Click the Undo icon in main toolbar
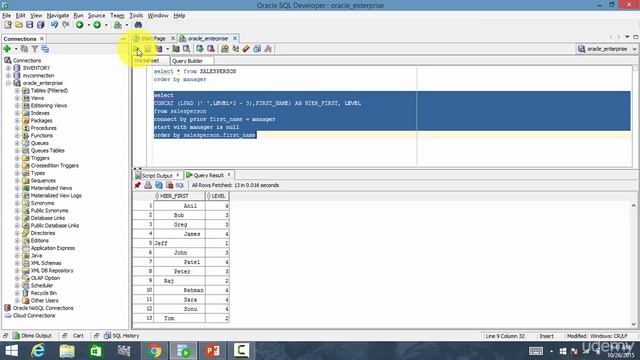Image resolution: width=640 pixels, height=360 pixels. coord(54,25)
